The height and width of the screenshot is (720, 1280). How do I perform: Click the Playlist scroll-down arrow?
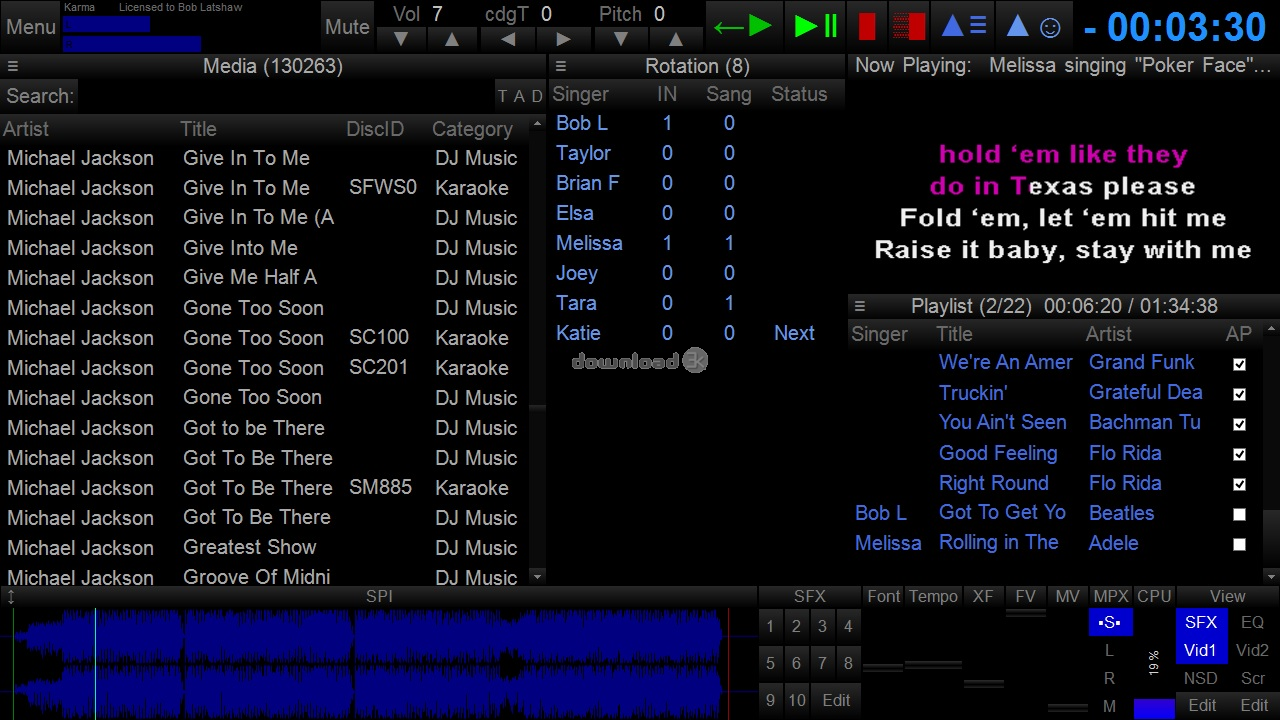(x=1271, y=576)
